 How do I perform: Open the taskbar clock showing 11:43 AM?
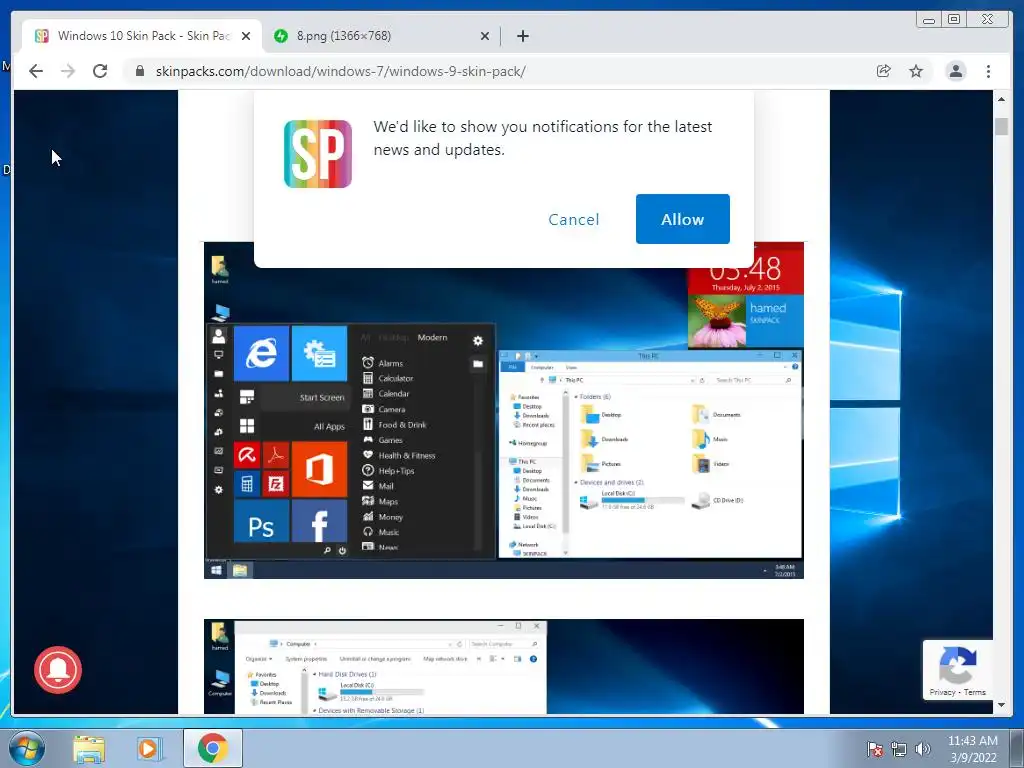click(x=972, y=749)
